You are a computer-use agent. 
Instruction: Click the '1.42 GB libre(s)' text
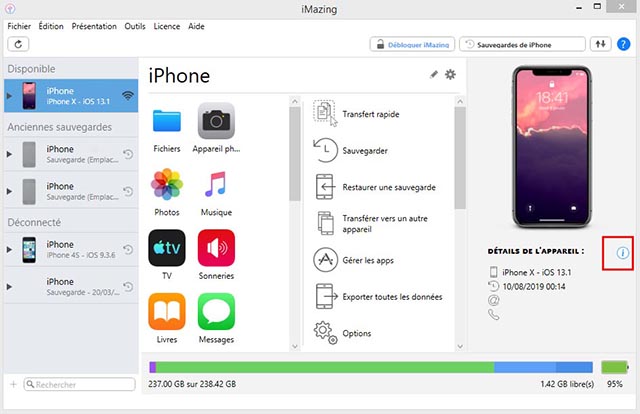(x=567, y=384)
